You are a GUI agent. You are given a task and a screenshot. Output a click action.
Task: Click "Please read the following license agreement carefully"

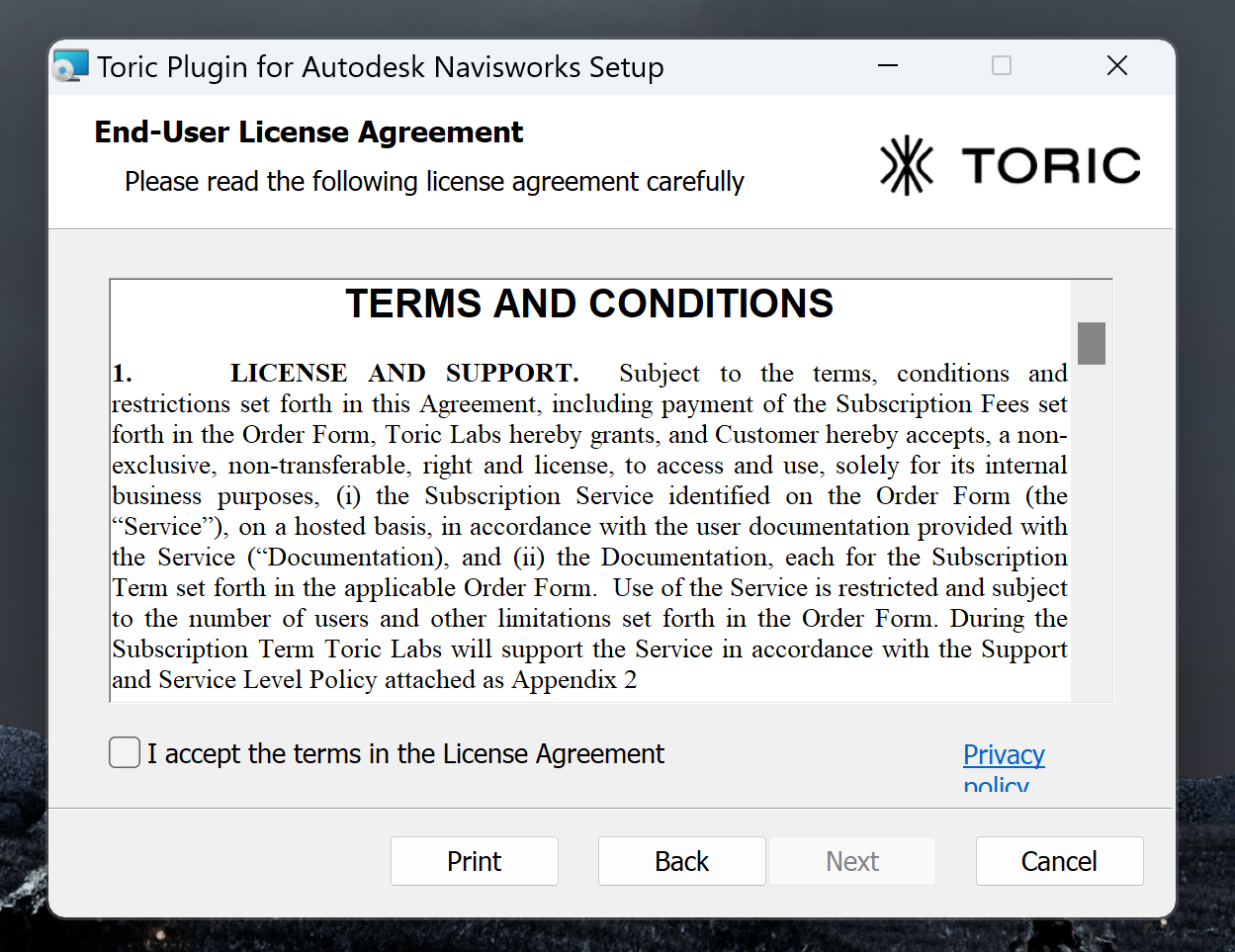[434, 182]
